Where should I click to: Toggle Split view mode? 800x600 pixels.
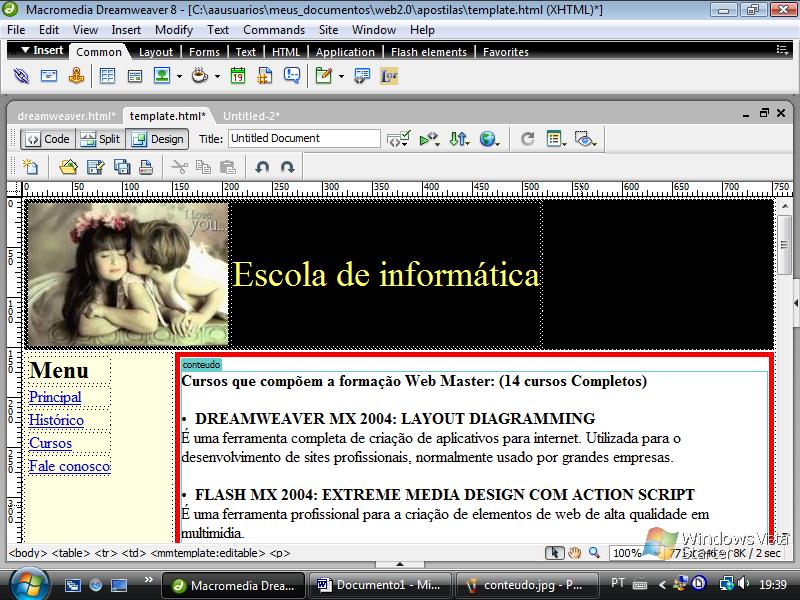100,139
